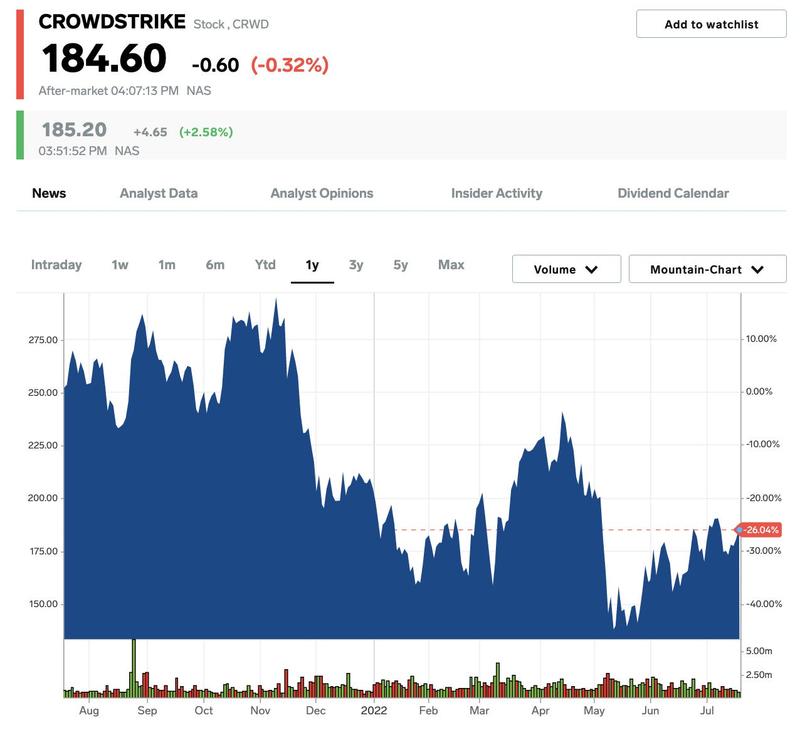View the Insider Activity tab
Viewport: 800px width, 744px height.
pos(496,193)
